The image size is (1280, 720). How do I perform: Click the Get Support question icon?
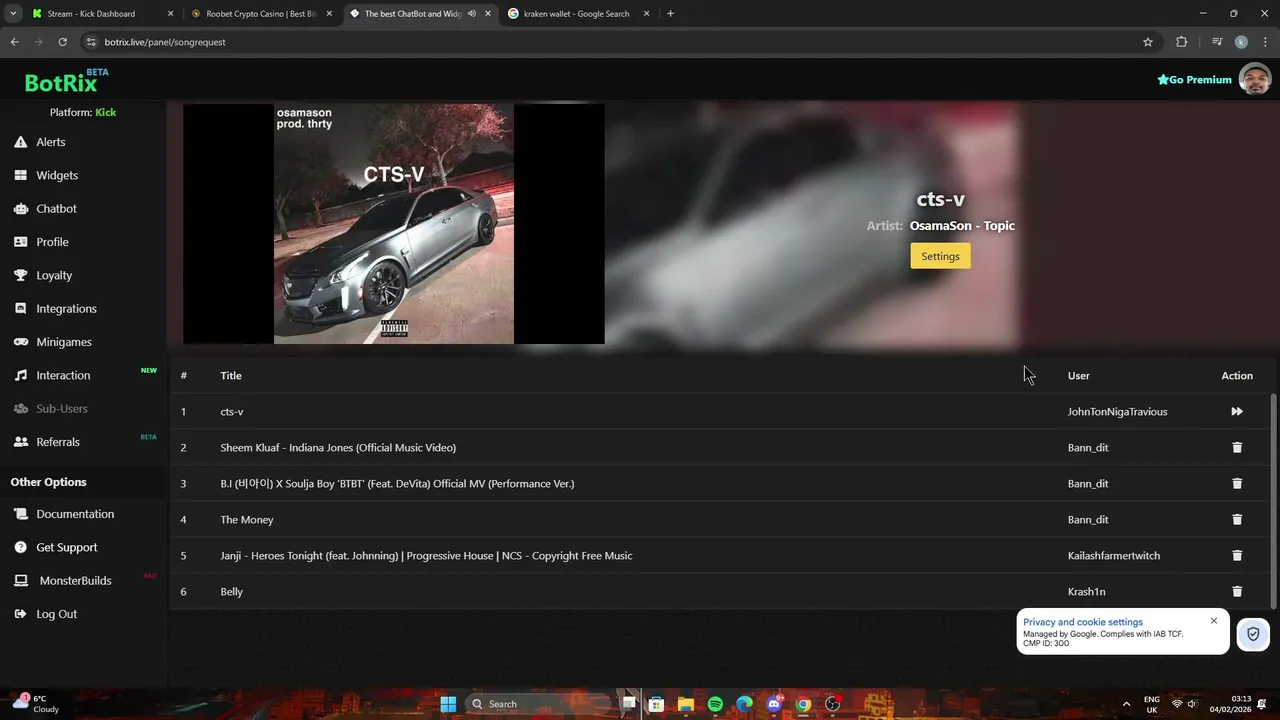(20, 547)
